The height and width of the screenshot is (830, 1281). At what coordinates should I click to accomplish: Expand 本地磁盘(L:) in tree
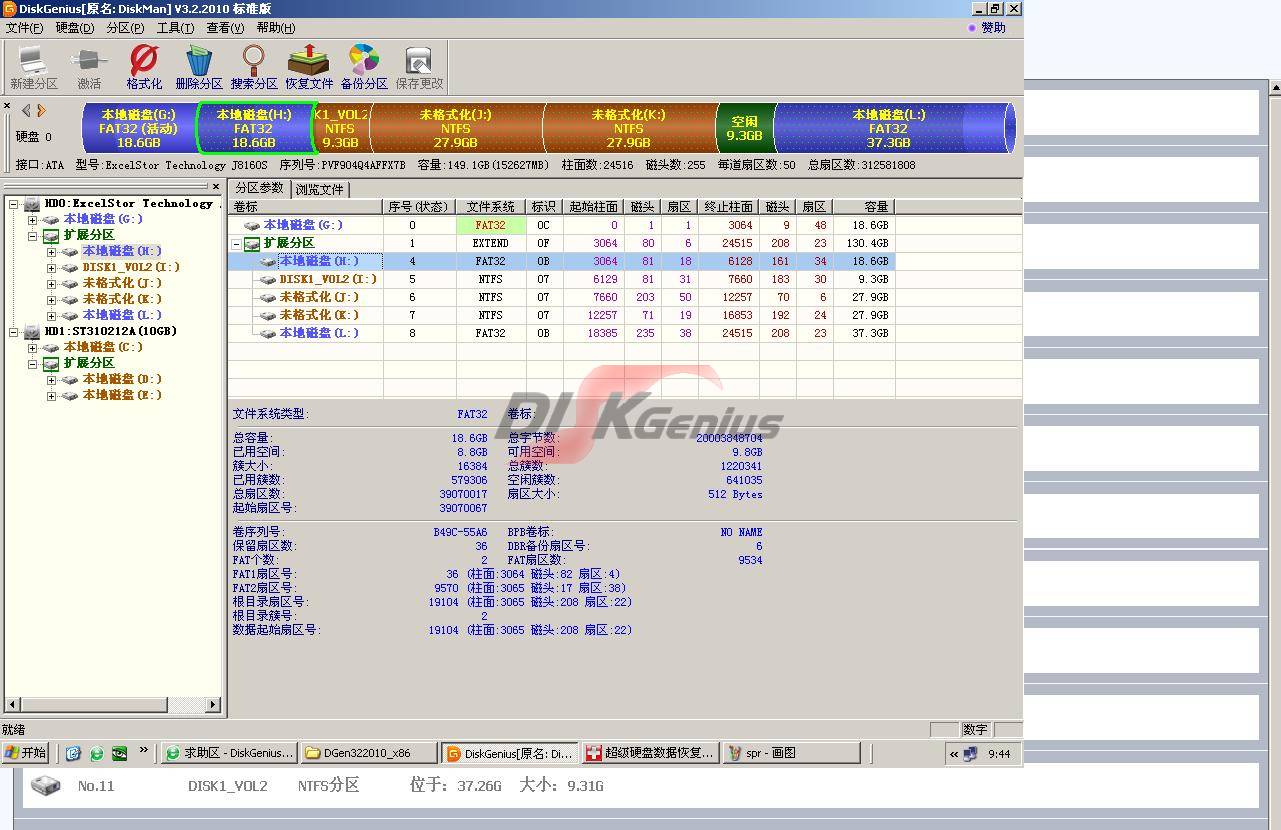[x=51, y=316]
